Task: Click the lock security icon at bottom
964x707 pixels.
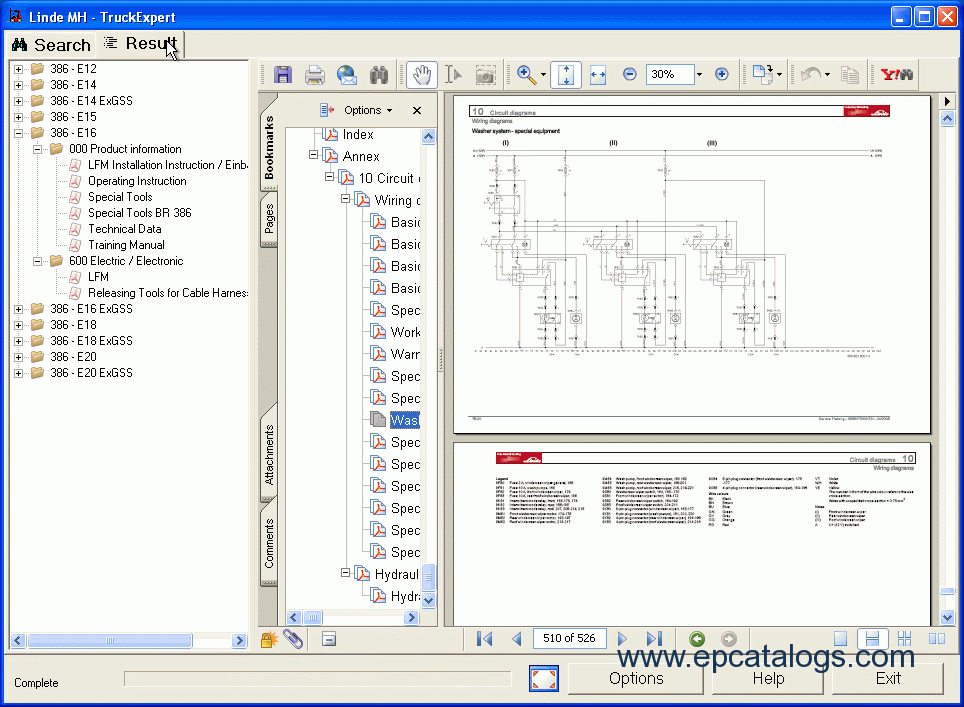Action: (x=269, y=639)
